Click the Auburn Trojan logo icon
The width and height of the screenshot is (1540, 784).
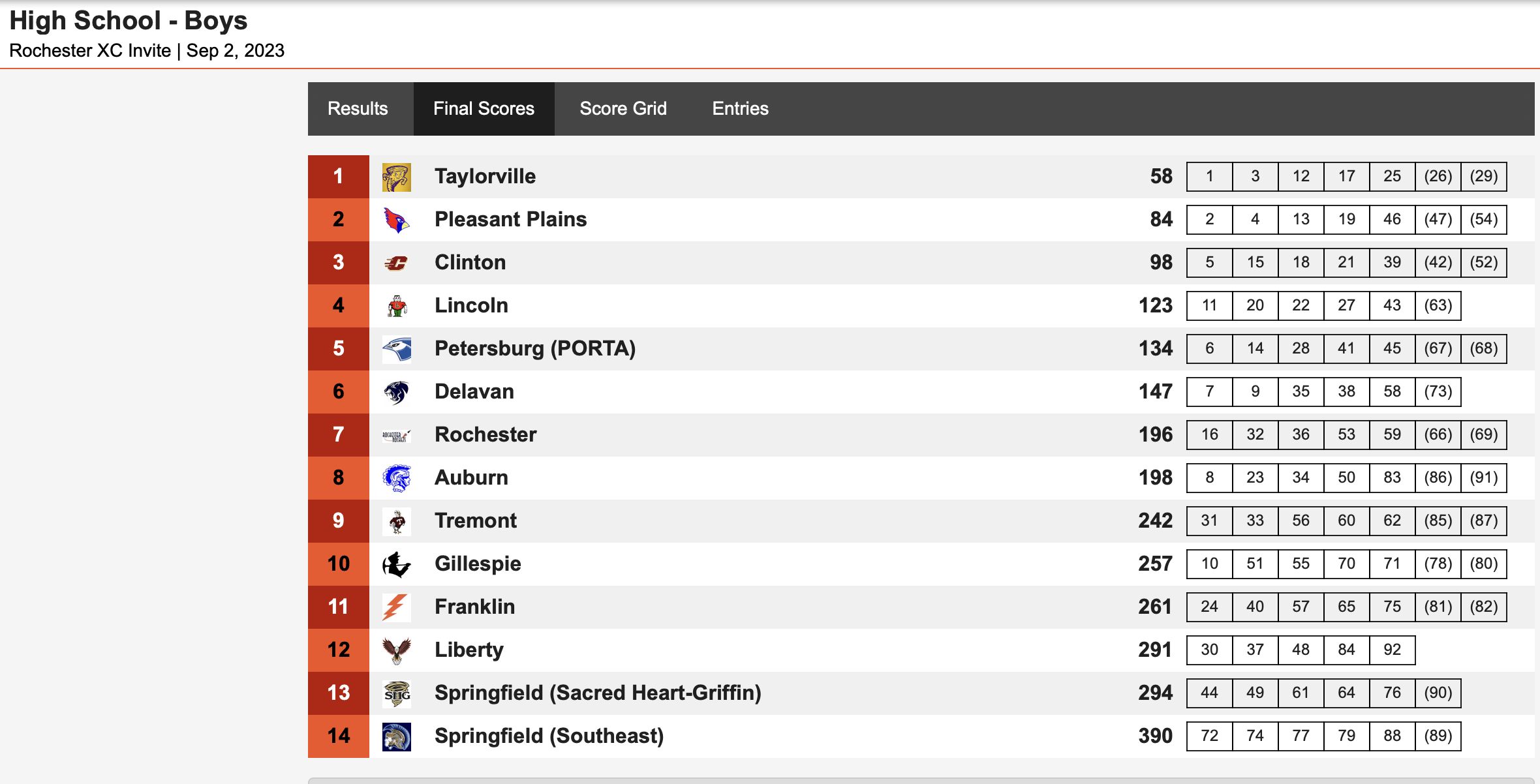(x=396, y=478)
